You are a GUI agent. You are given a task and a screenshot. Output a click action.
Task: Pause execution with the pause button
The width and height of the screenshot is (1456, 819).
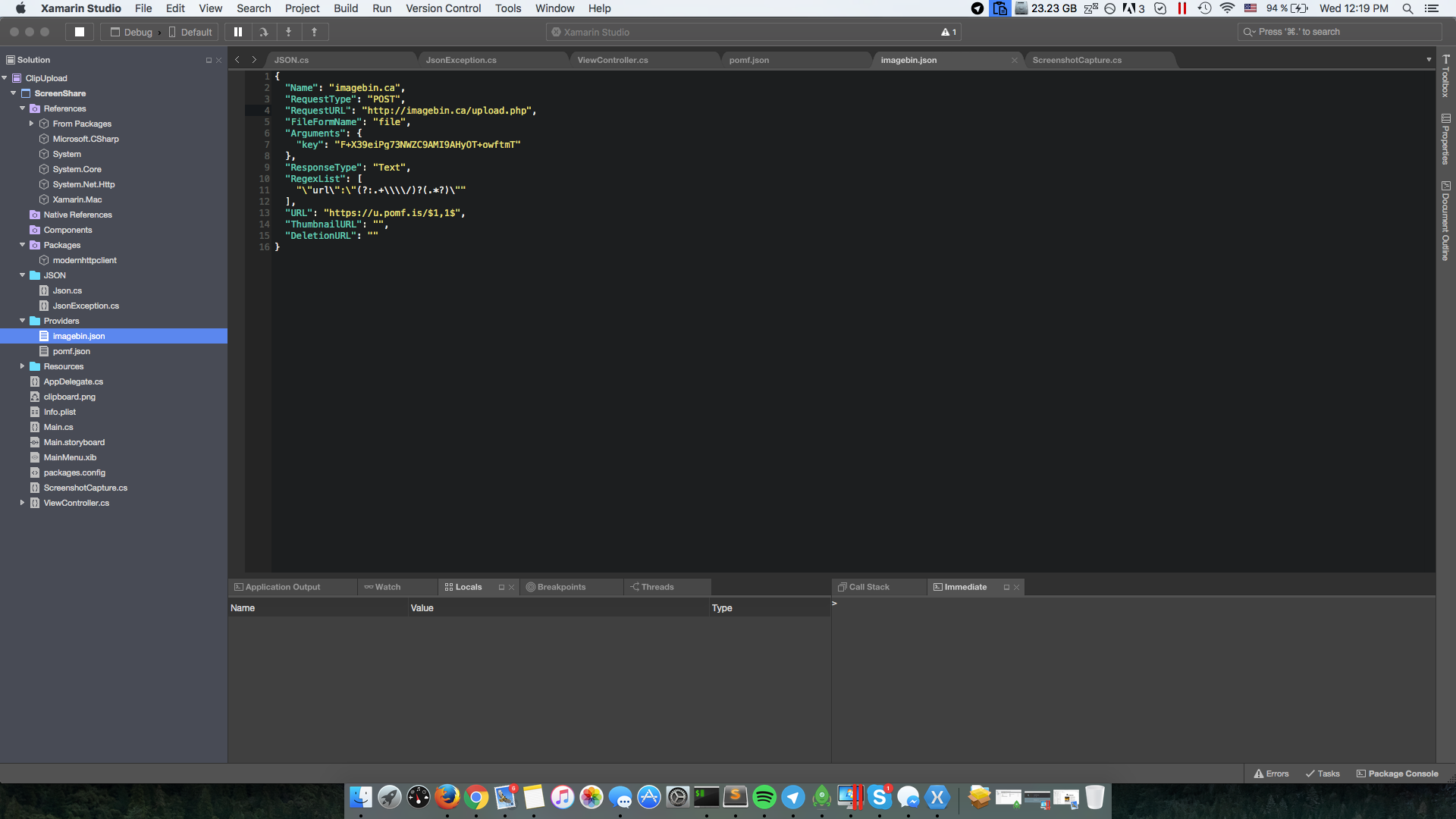[238, 32]
